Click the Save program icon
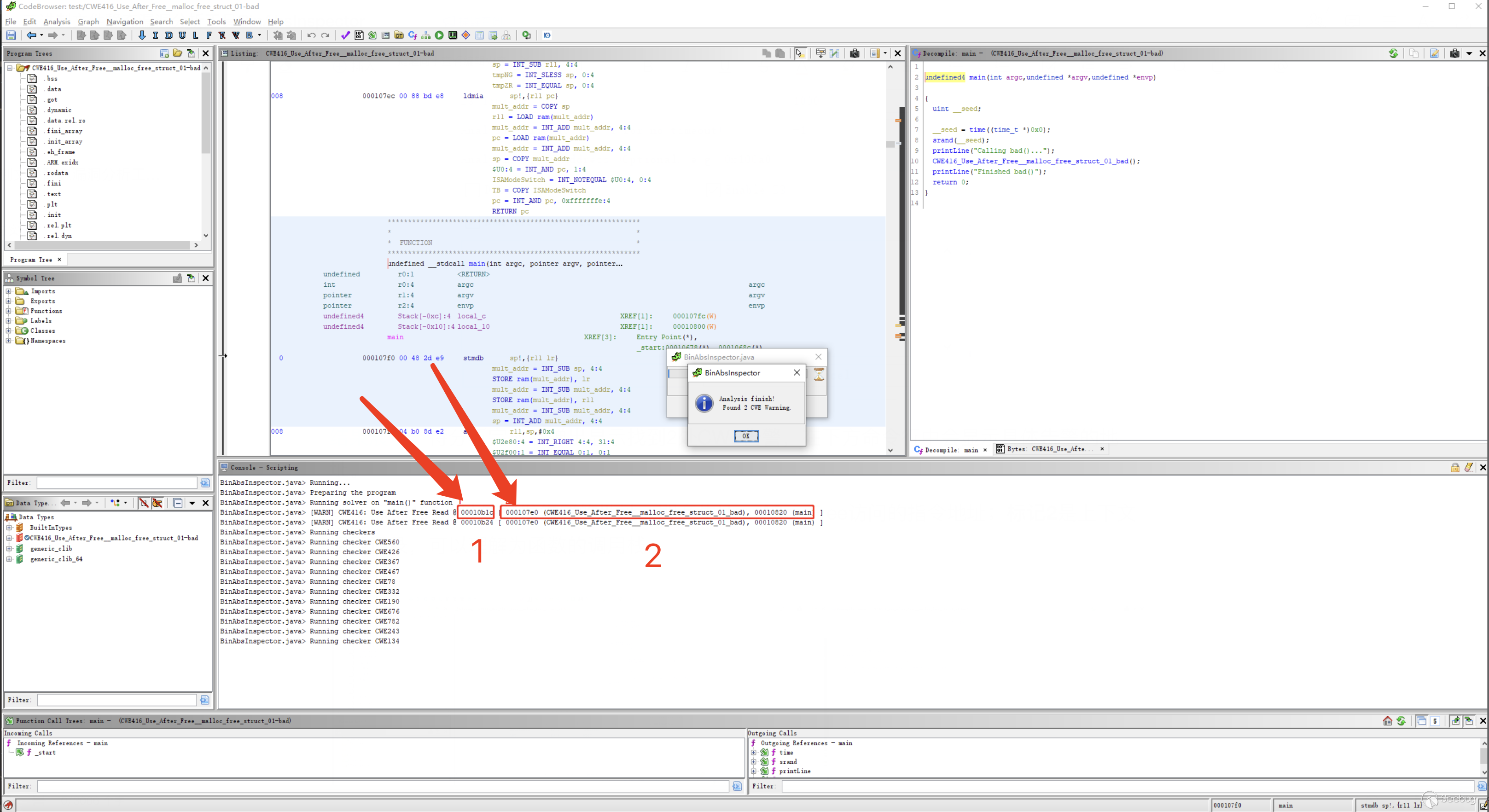 (x=11, y=35)
